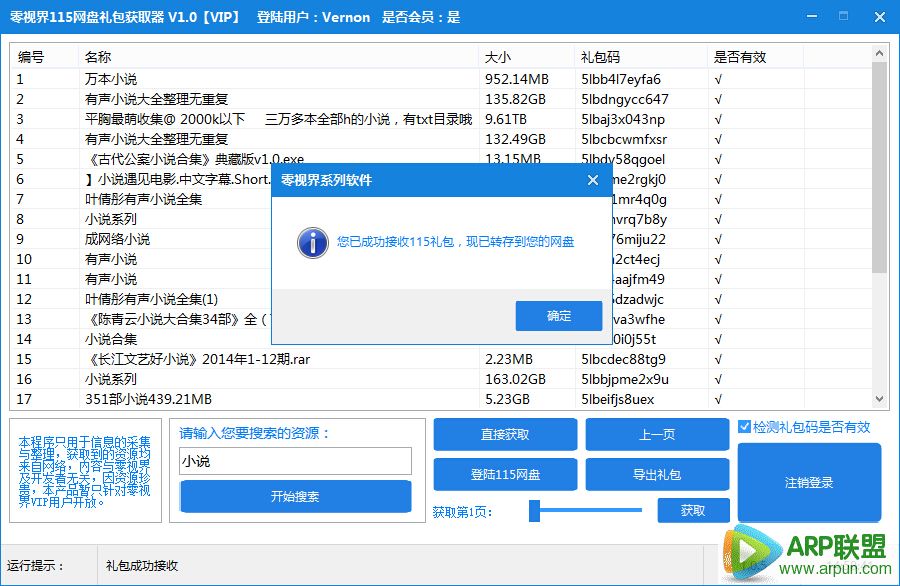900x586 pixels.
Task: Click the vertical scrollbar thumb
Action: (879, 166)
